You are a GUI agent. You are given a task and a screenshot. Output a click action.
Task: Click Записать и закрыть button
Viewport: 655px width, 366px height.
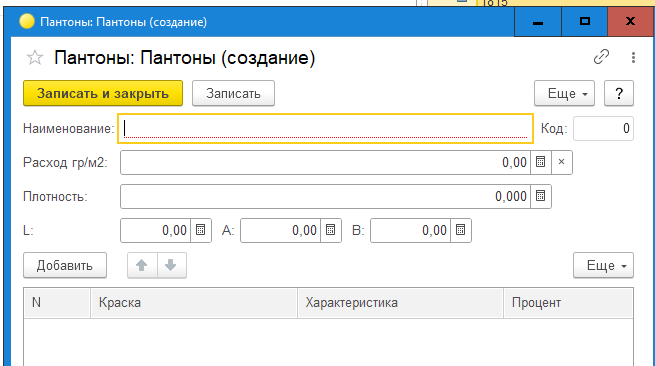click(103, 93)
